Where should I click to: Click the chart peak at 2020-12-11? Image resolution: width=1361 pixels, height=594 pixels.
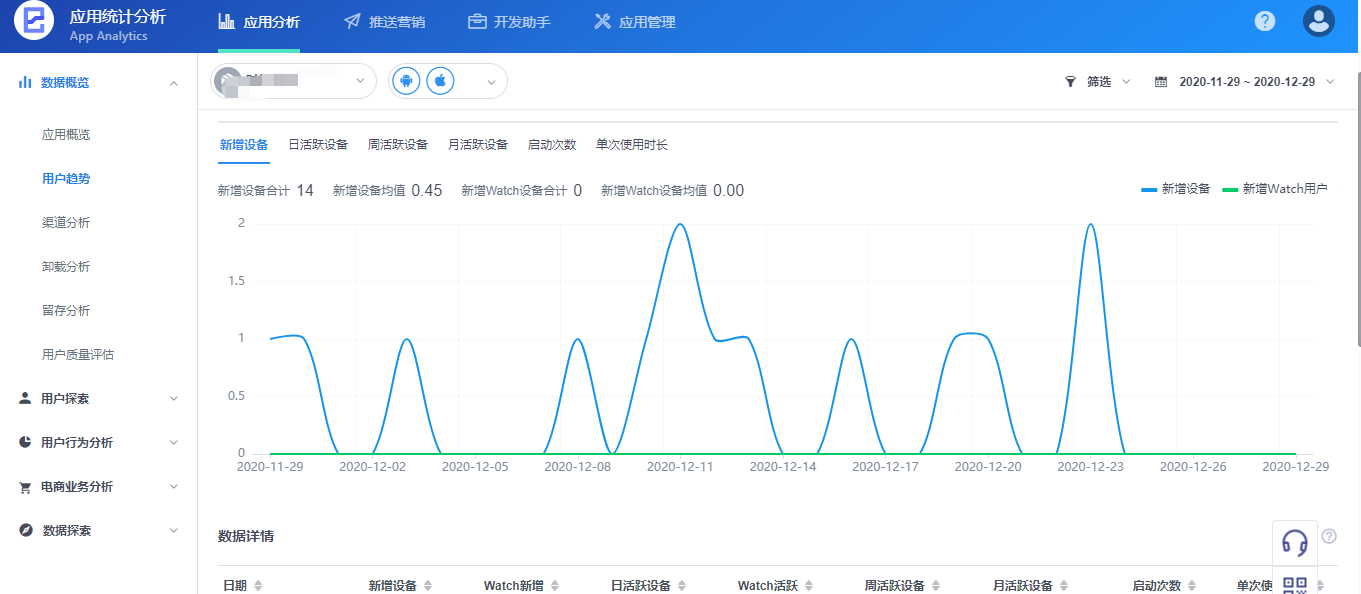[x=680, y=224]
